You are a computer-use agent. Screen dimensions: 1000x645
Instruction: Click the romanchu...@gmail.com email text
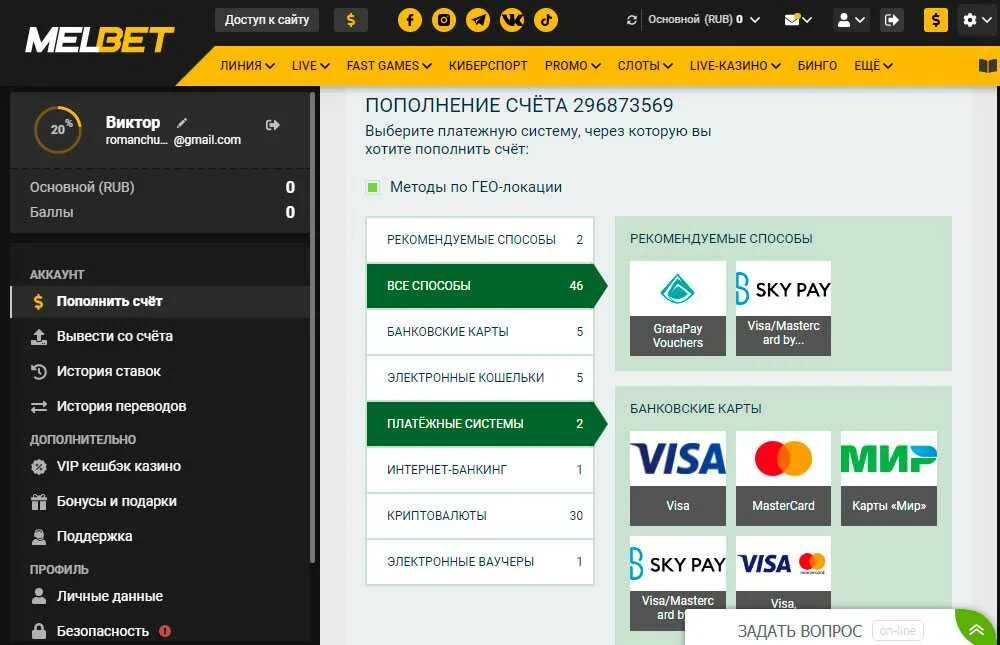point(173,140)
